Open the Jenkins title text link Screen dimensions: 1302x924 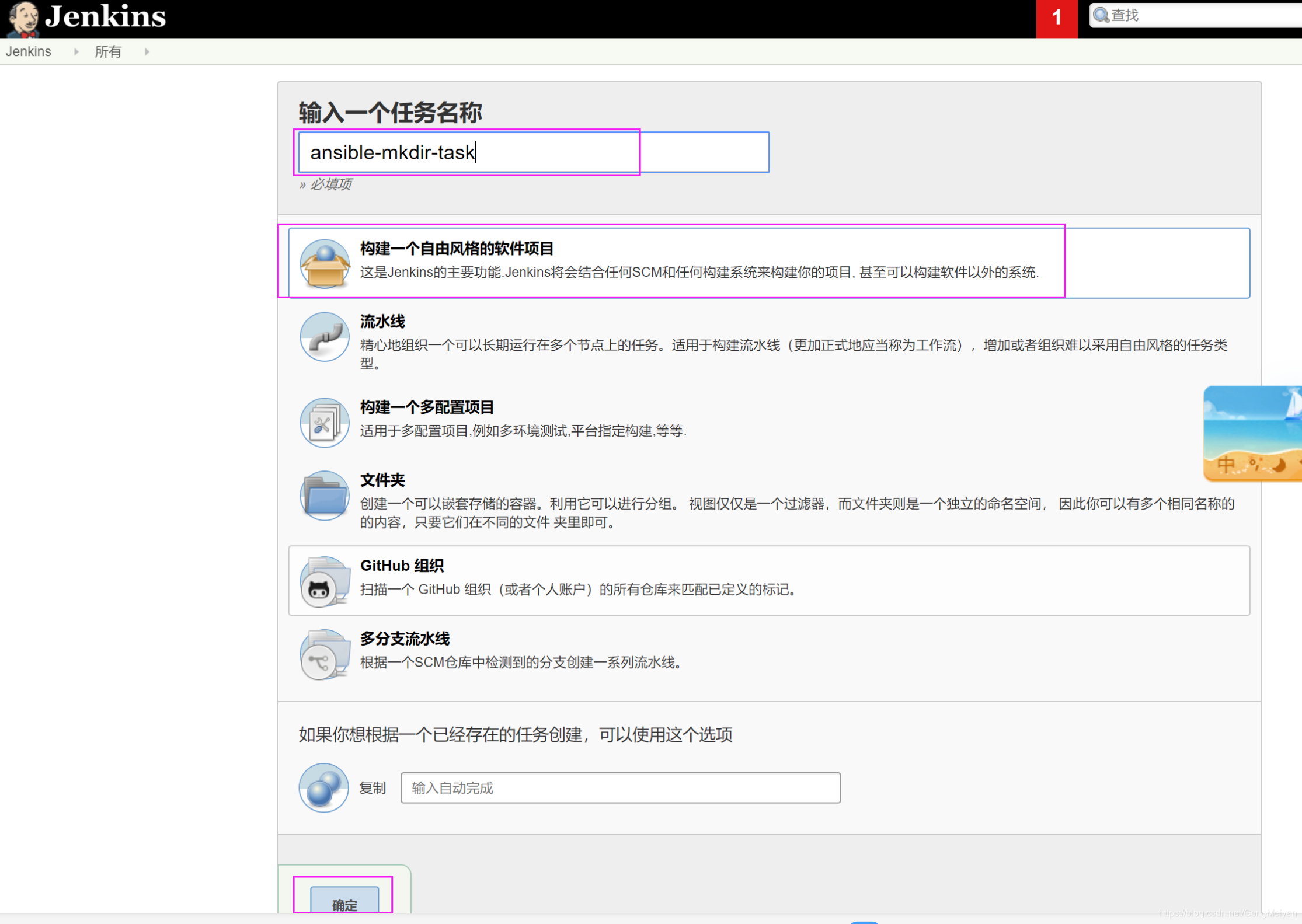click(x=106, y=16)
